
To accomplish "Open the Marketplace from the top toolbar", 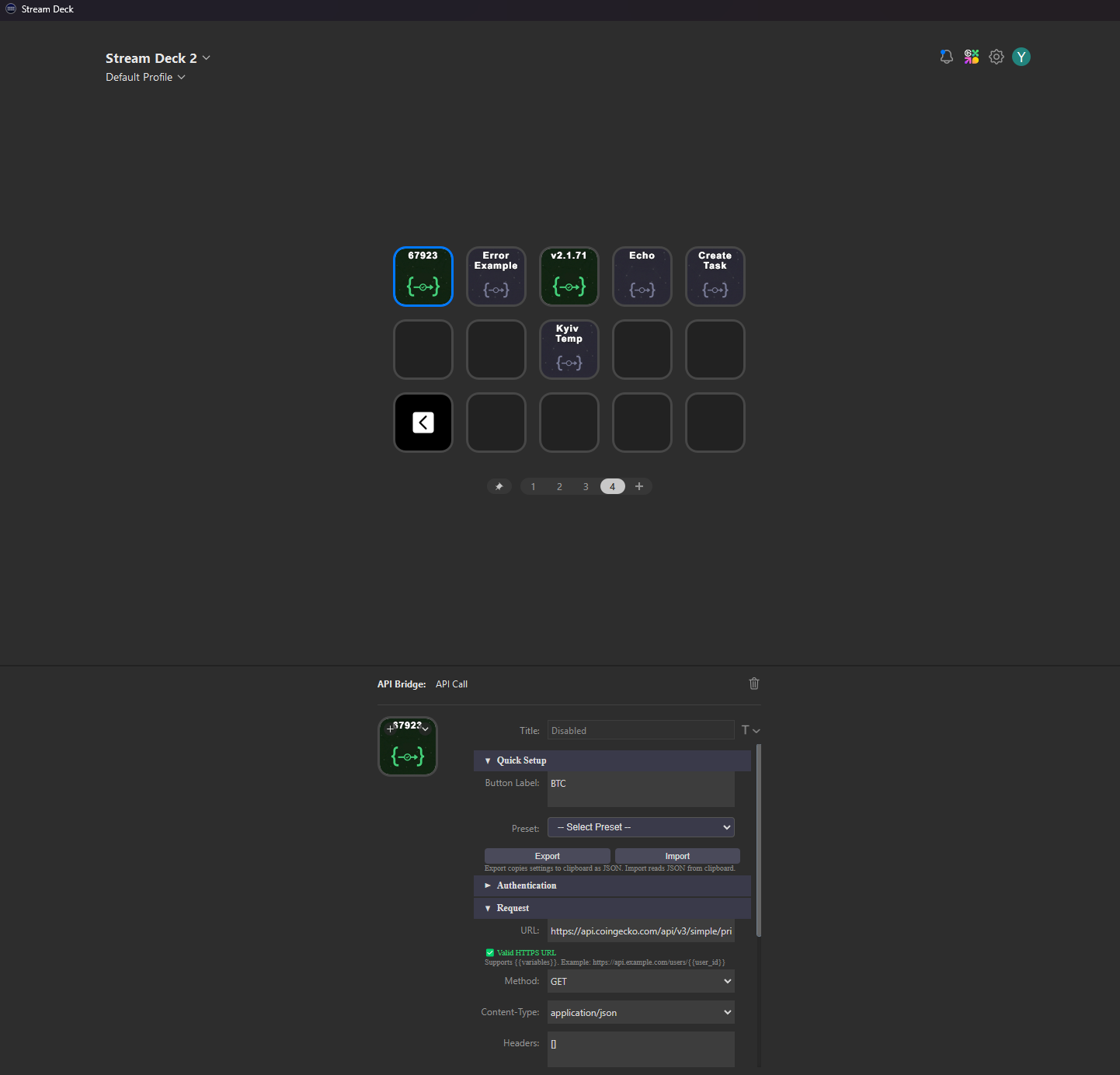I will (971, 56).
